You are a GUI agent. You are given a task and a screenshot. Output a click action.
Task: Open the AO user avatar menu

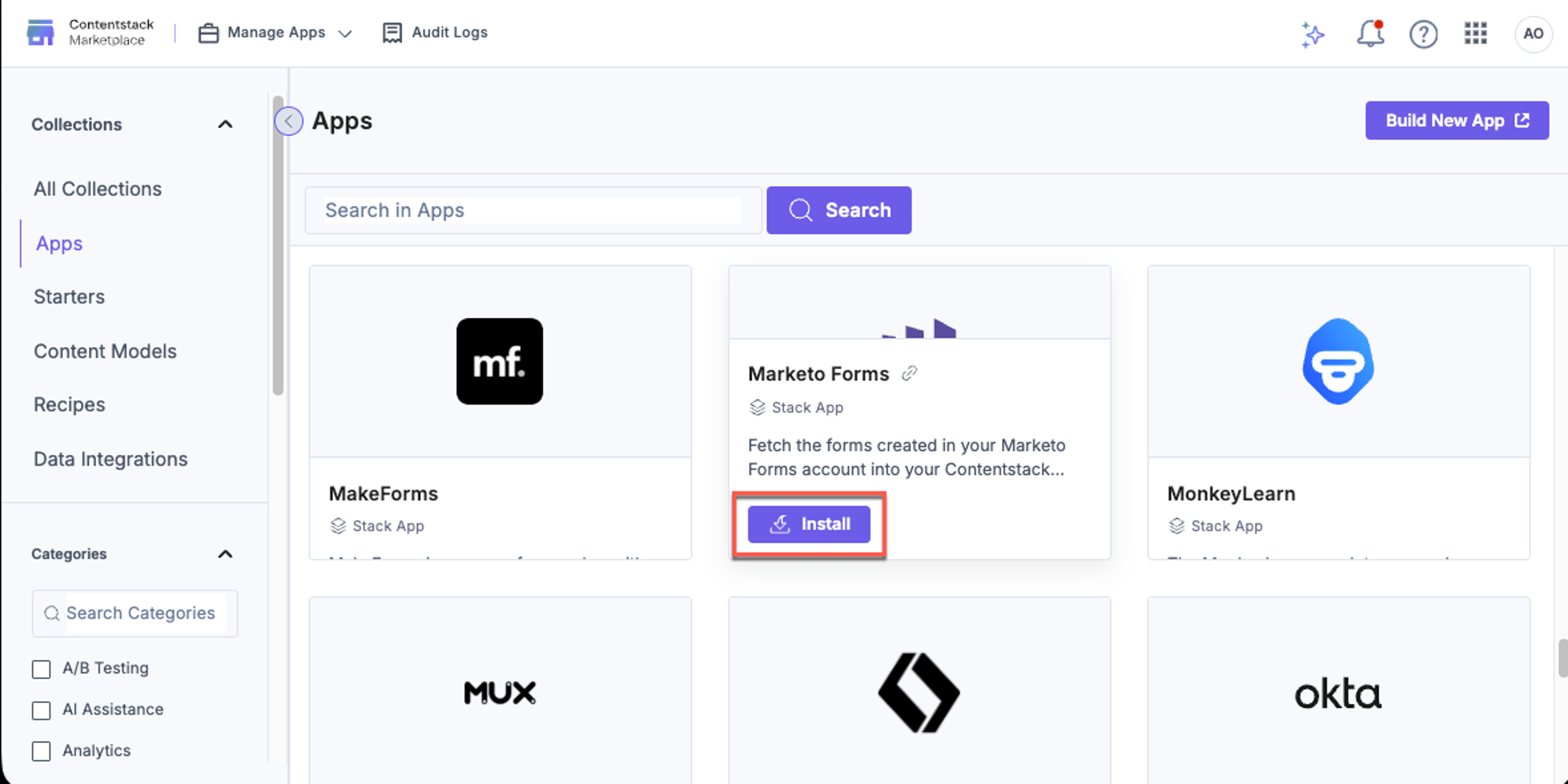1533,33
